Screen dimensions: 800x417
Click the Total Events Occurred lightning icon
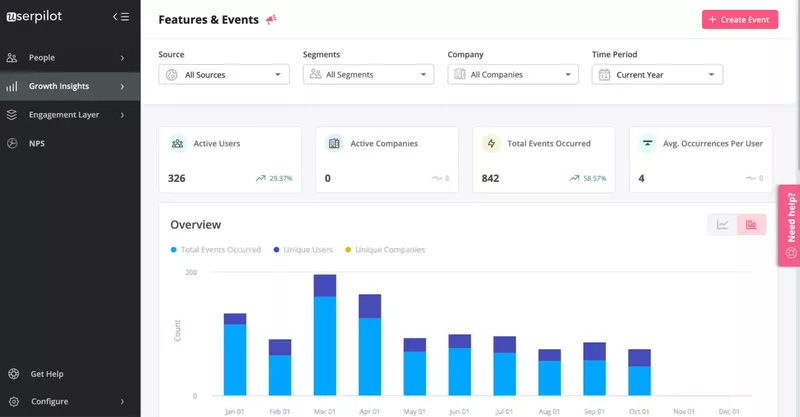tap(491, 144)
